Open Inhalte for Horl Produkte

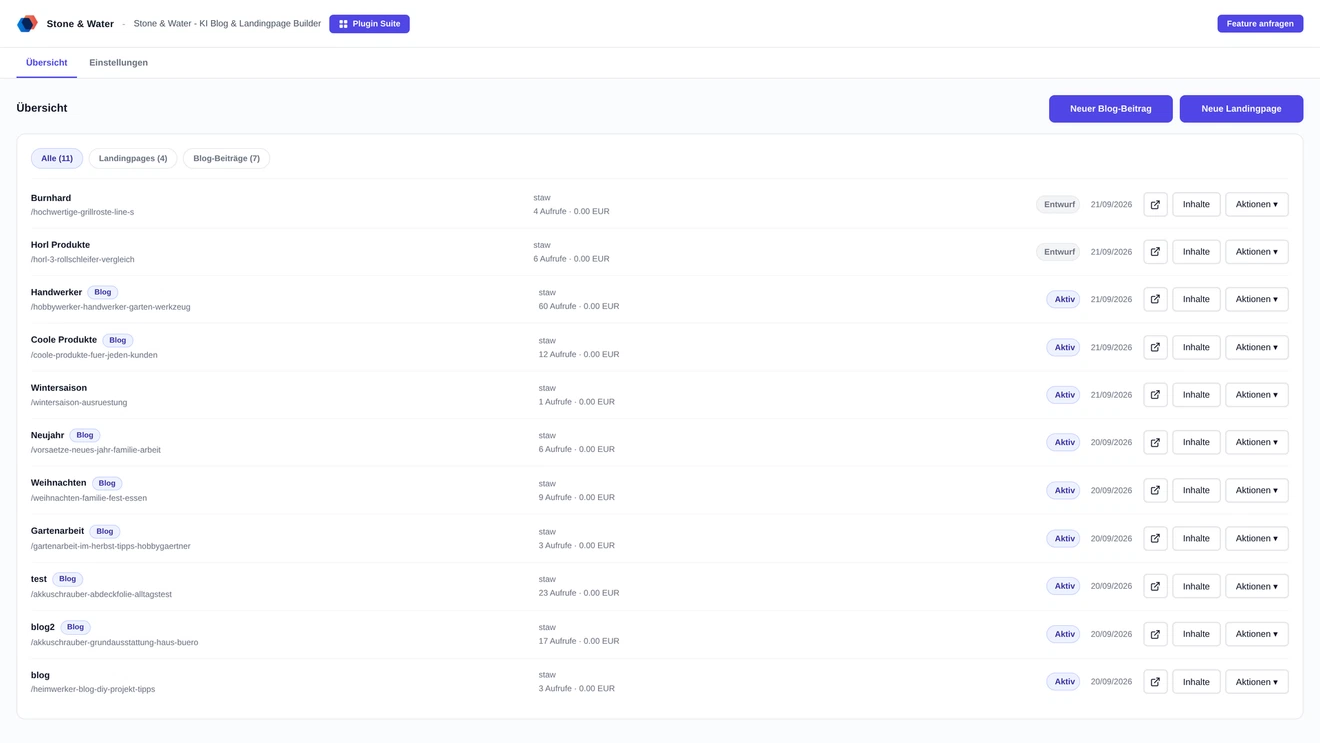(x=1196, y=252)
